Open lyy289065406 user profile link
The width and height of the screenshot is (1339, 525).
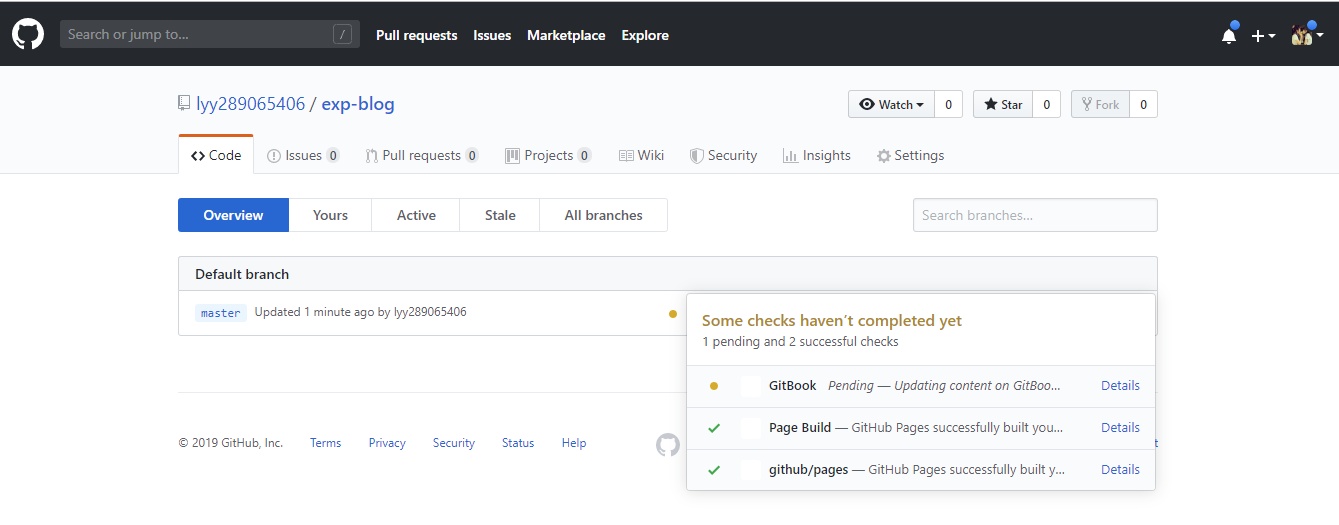(250, 104)
